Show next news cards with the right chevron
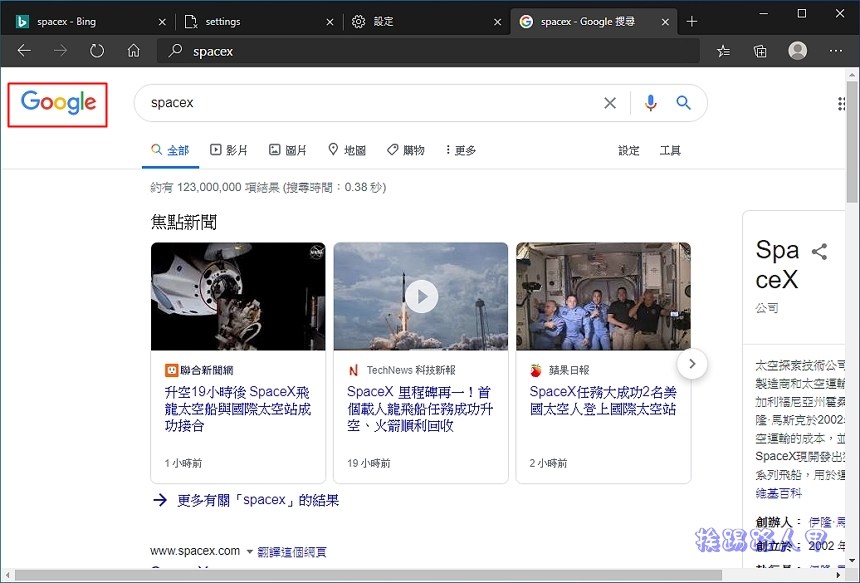 (692, 364)
